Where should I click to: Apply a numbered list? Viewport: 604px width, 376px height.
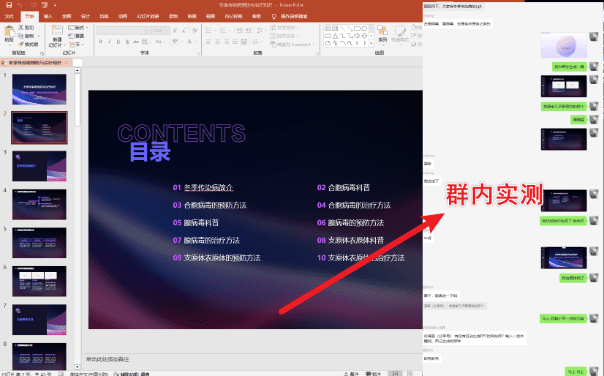[224, 30]
